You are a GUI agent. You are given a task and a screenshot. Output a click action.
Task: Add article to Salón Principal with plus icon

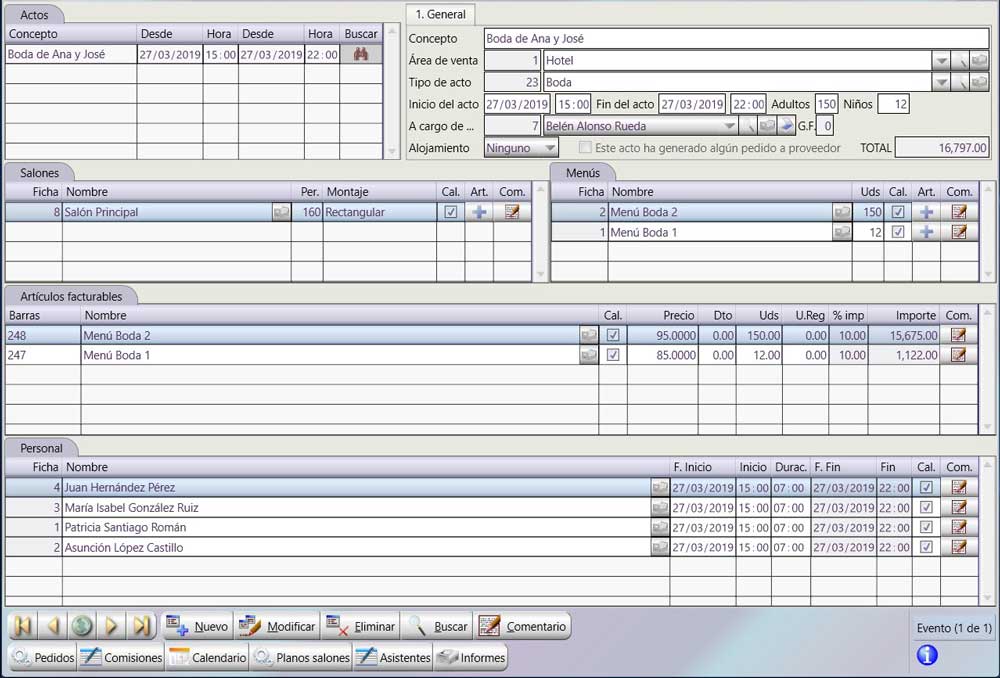click(x=479, y=212)
